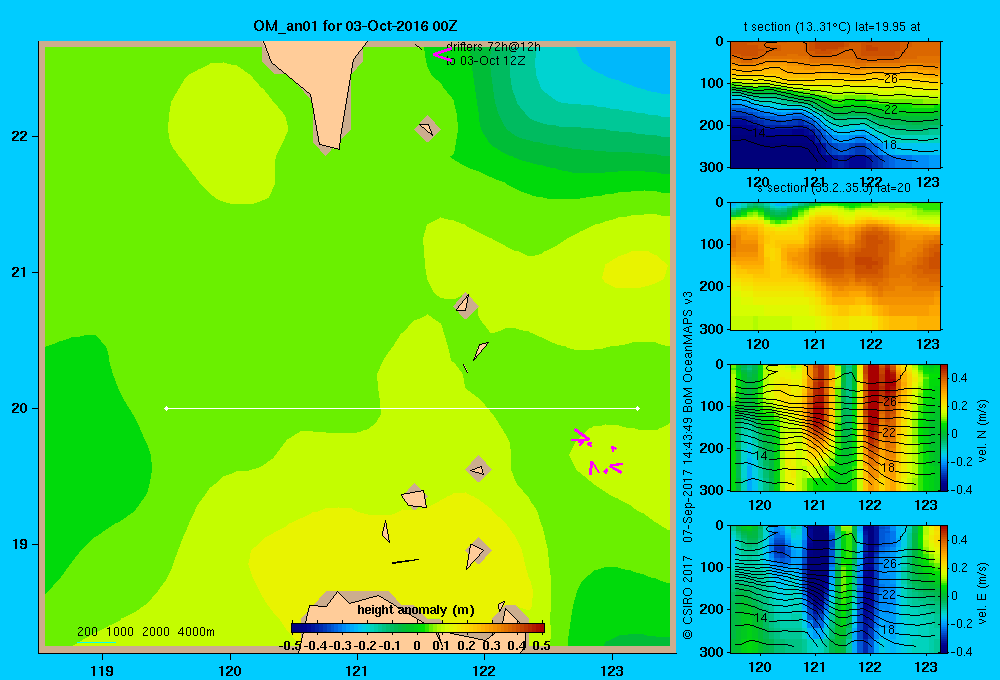Click the longitude label 119 on the main map

pyautogui.click(x=103, y=671)
